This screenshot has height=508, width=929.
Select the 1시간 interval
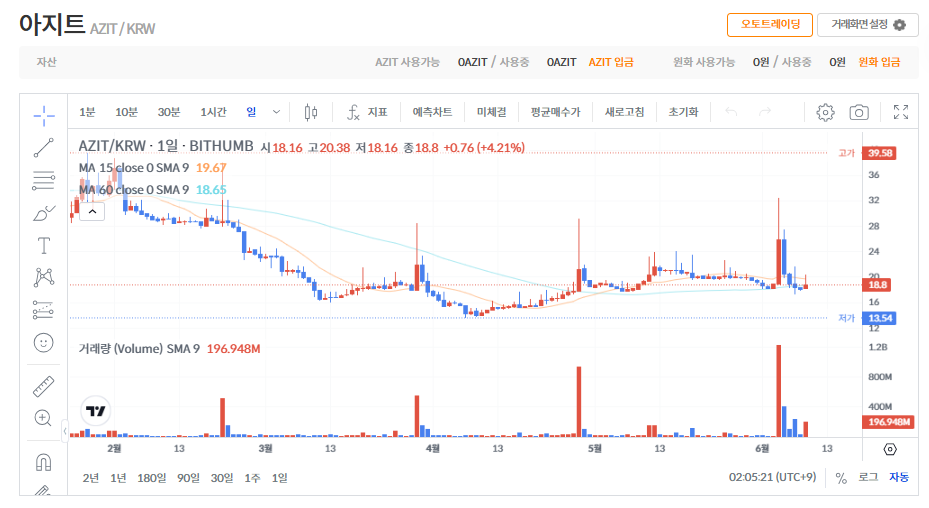coord(213,112)
